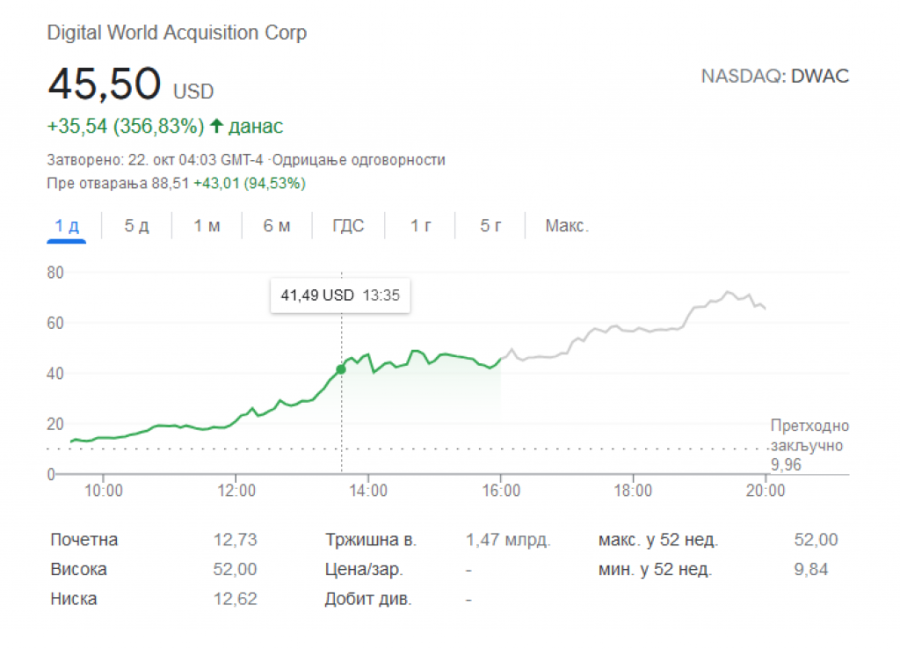Image resolution: width=900 pixels, height=649 pixels.
Task: Switch to the 5 д range tab
Action: 136,226
